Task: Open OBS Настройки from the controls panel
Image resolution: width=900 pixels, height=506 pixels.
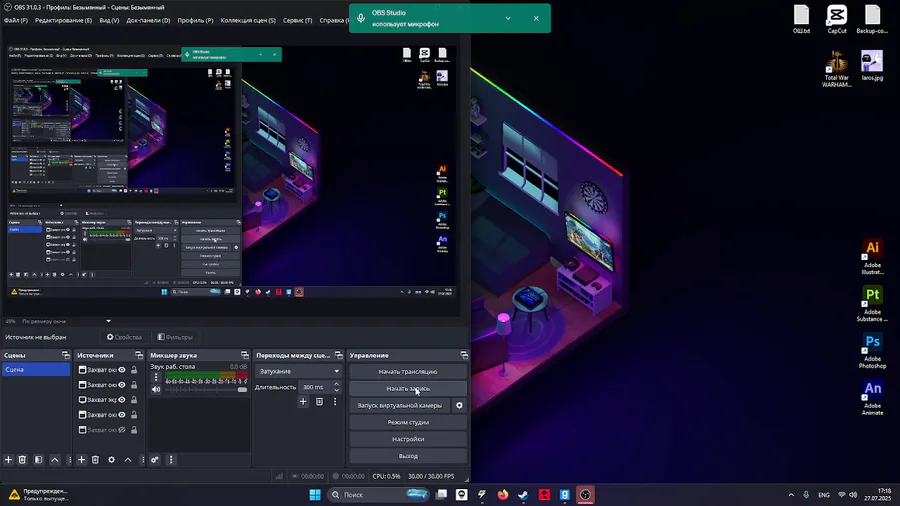Action: click(408, 439)
